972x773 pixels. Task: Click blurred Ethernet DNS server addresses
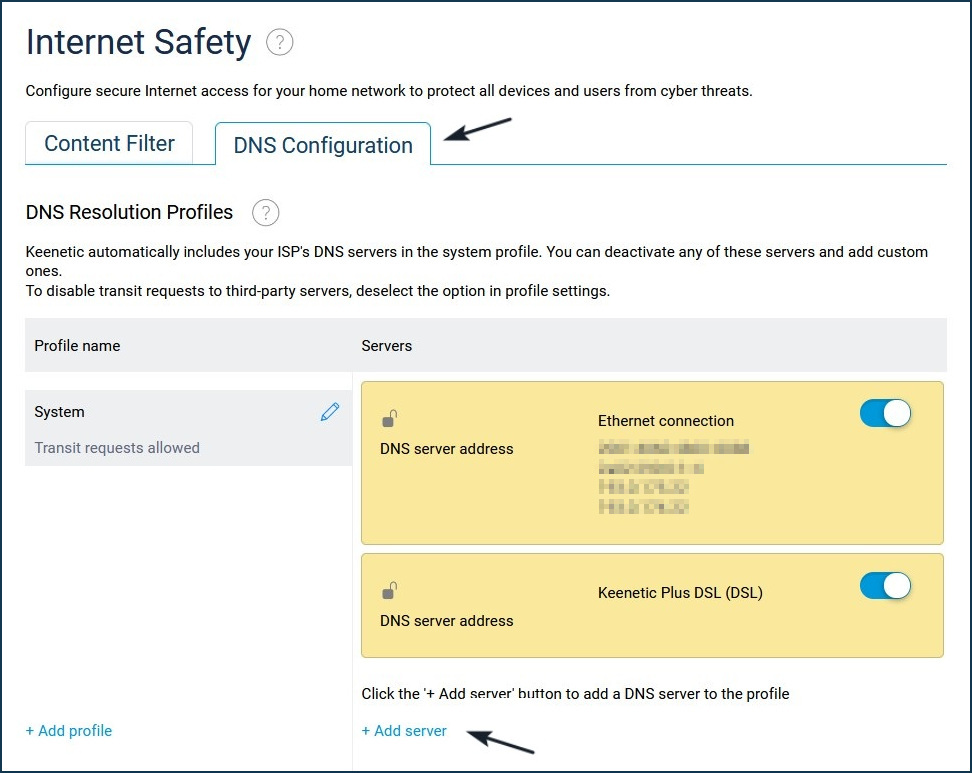[674, 477]
